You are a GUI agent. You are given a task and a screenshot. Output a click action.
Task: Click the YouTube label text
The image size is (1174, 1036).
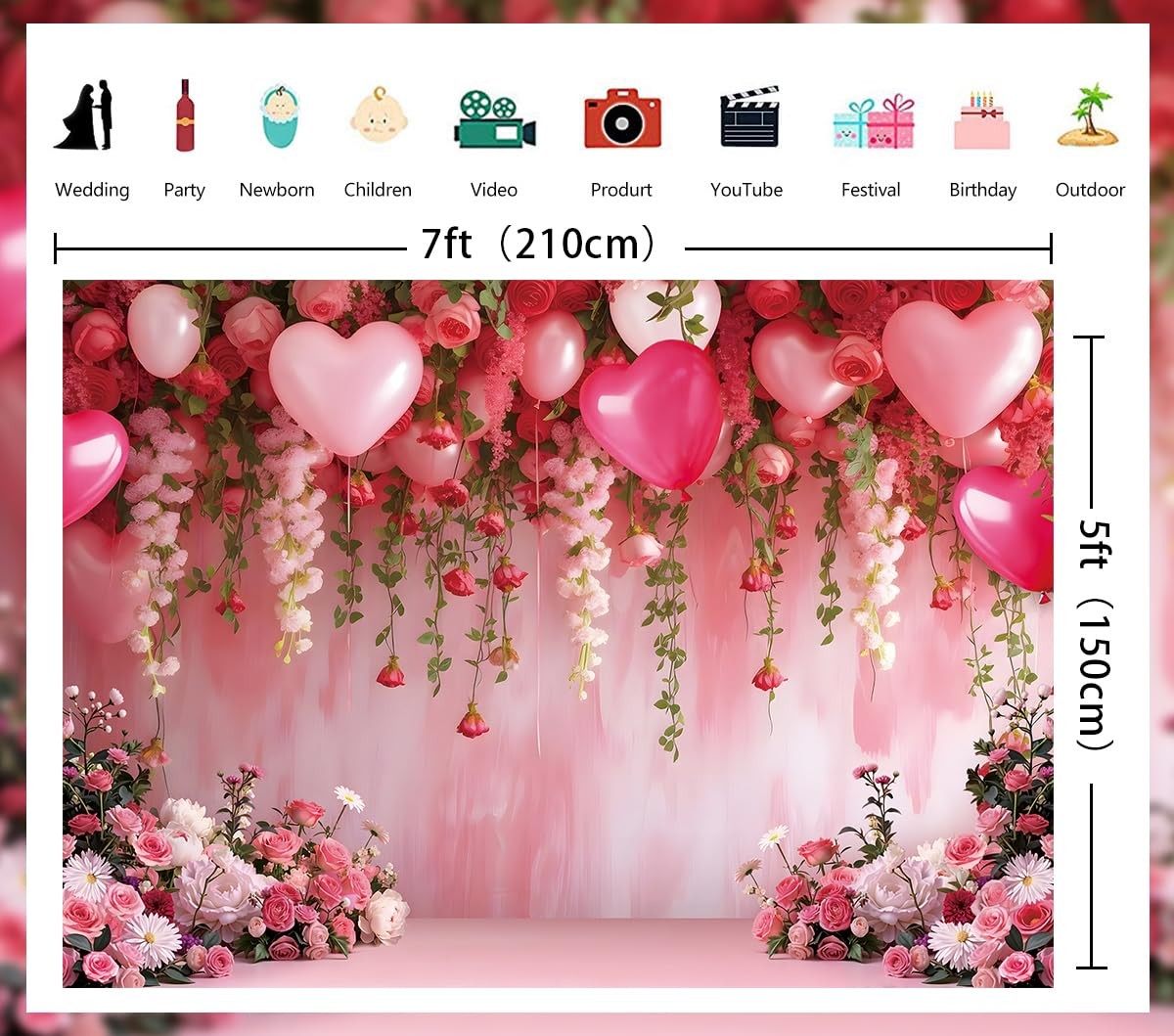click(x=746, y=190)
